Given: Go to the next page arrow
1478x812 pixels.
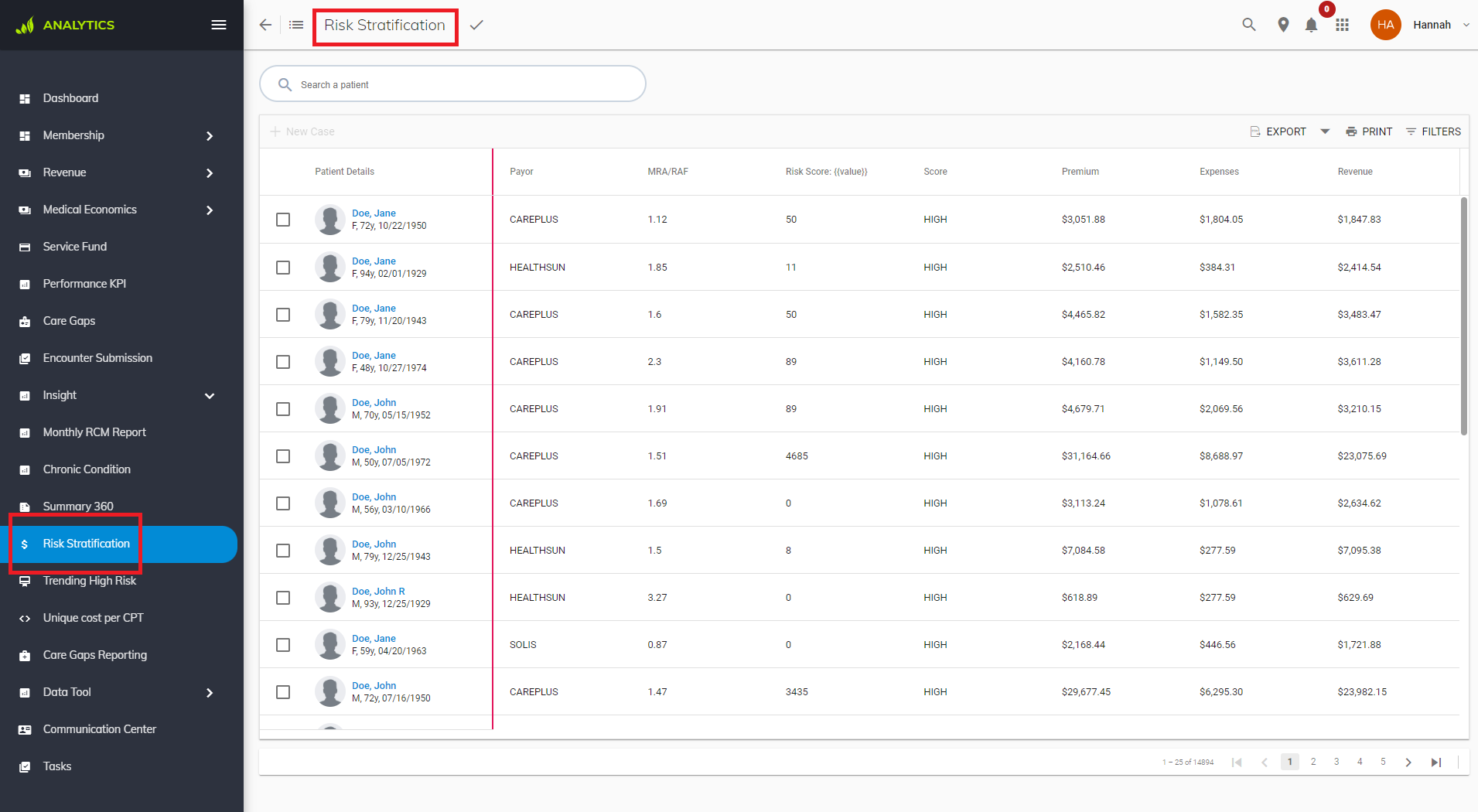Looking at the screenshot, I should click(1408, 762).
